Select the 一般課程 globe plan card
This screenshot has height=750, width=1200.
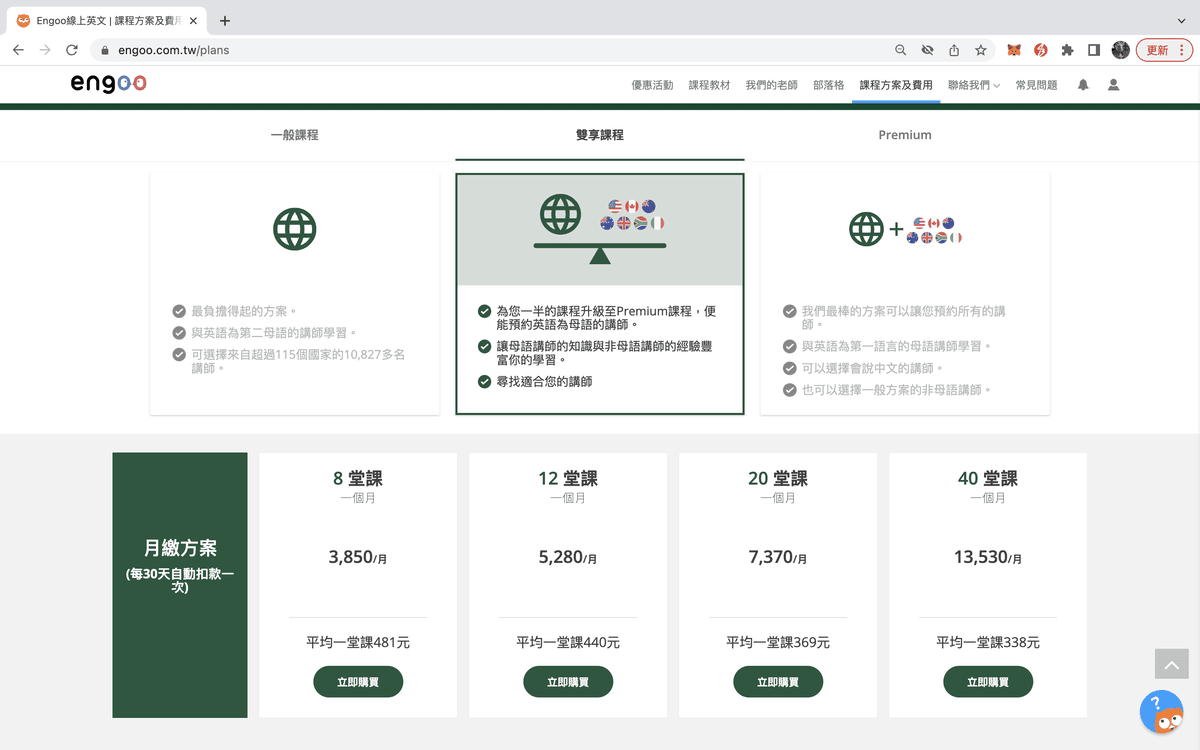pyautogui.click(x=295, y=294)
